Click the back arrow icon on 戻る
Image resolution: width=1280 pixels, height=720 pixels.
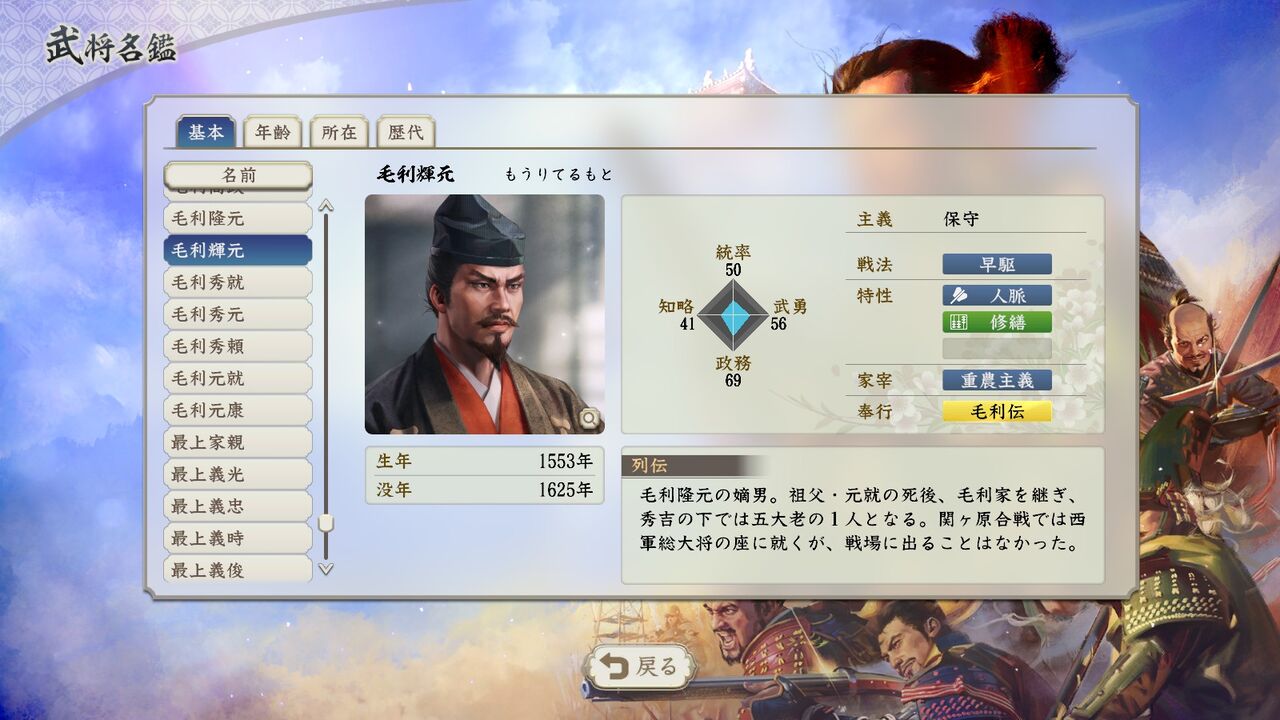(x=614, y=667)
